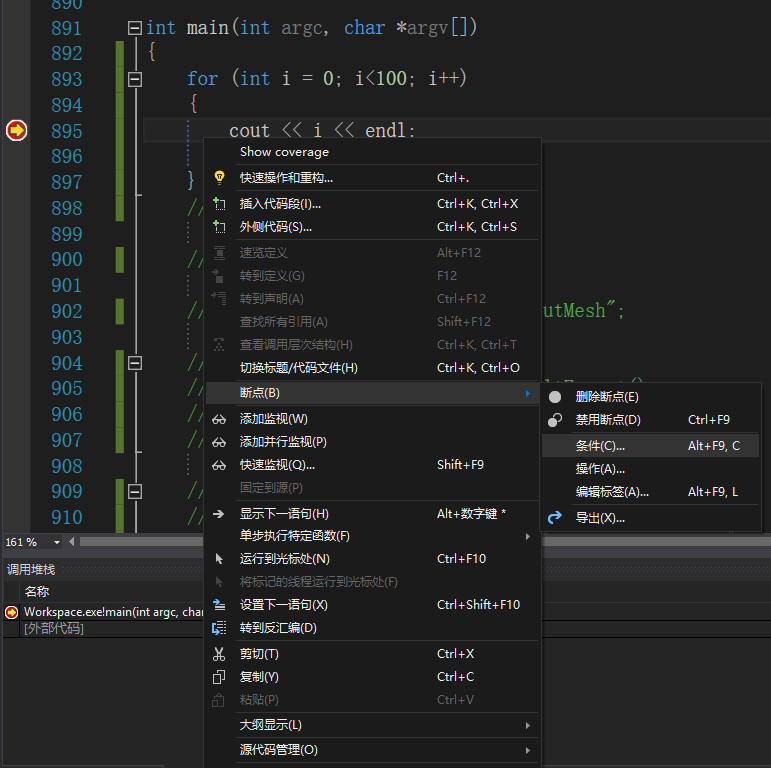Click the 'main' function name in code
This screenshot has width=771, height=768.
tap(208, 28)
